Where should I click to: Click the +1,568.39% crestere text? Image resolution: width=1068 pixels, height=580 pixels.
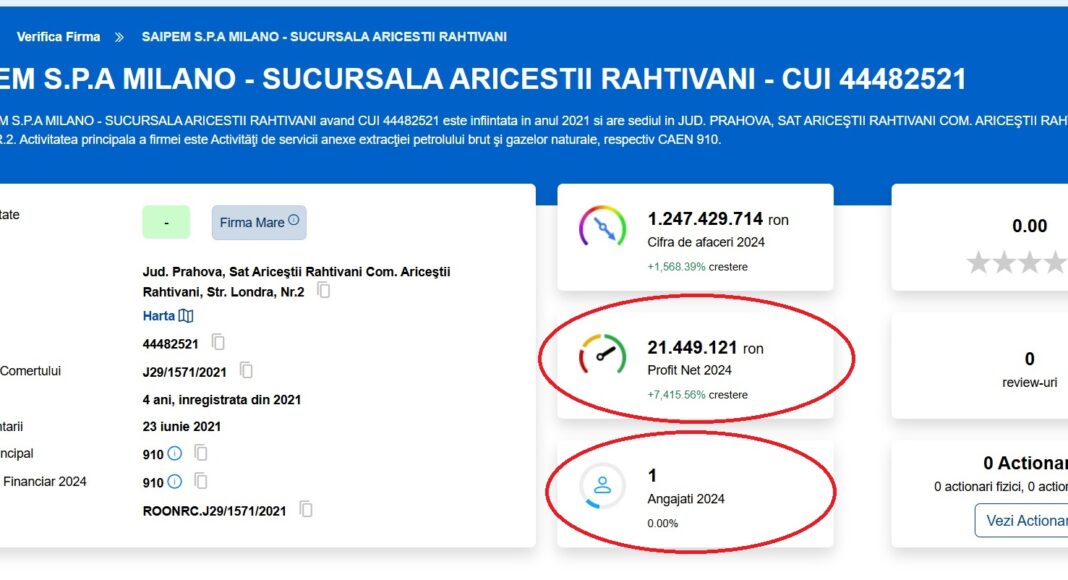pyautogui.click(x=697, y=267)
